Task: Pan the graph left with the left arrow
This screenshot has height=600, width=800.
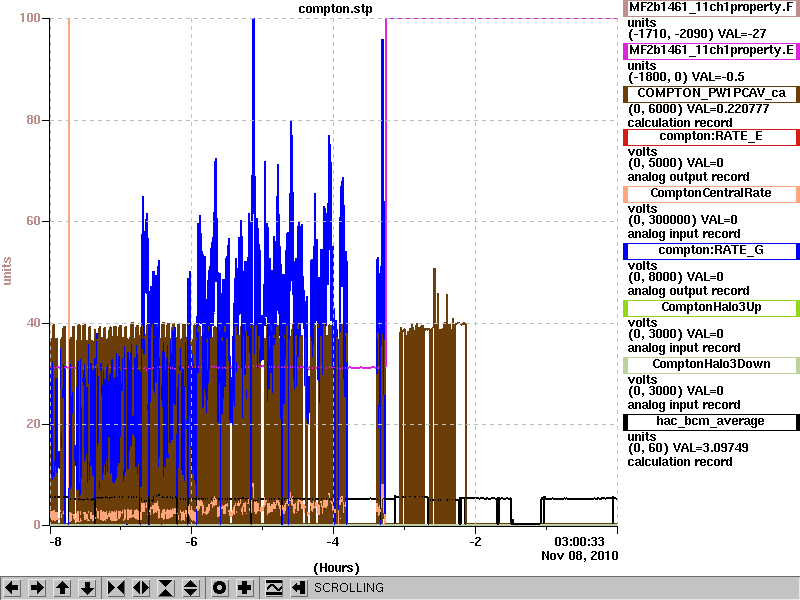Action: point(12,588)
